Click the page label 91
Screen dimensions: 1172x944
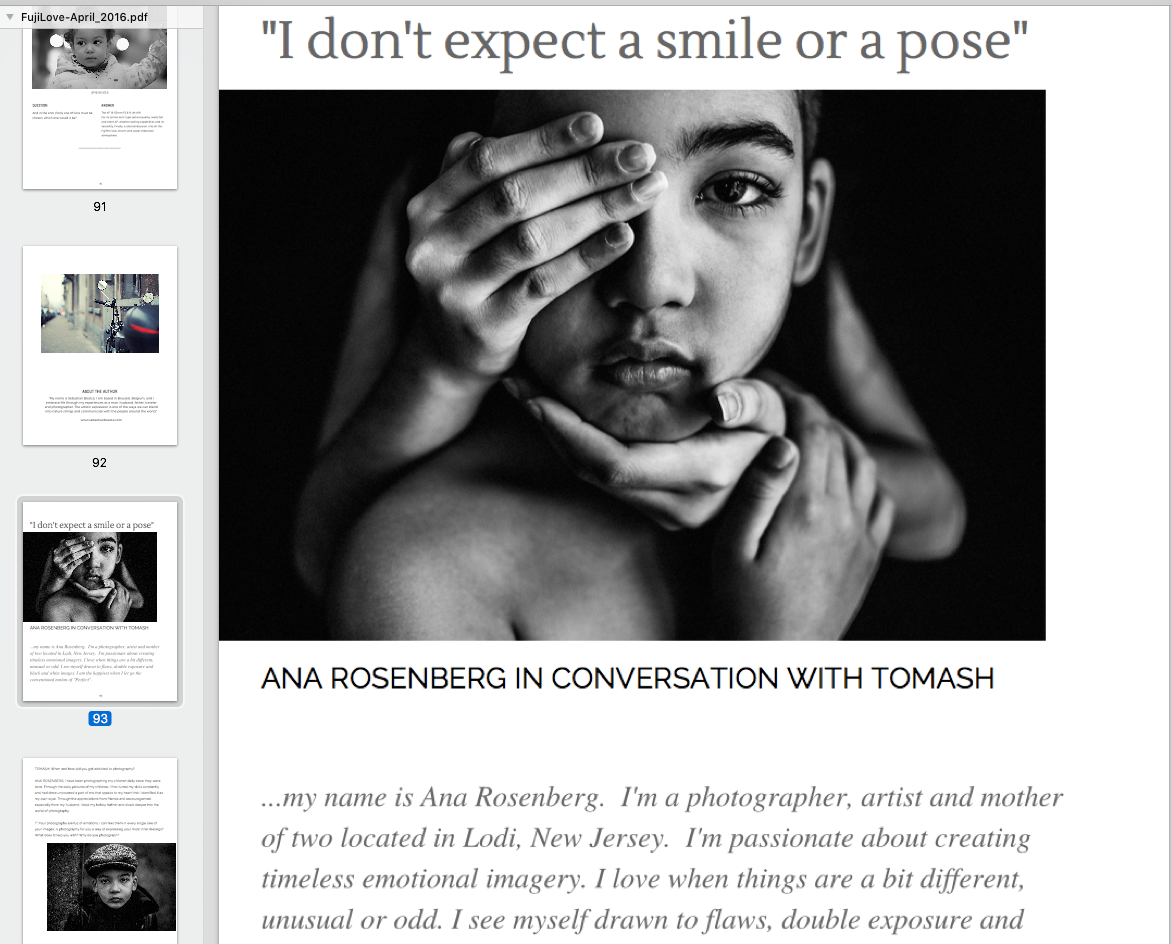click(x=99, y=207)
